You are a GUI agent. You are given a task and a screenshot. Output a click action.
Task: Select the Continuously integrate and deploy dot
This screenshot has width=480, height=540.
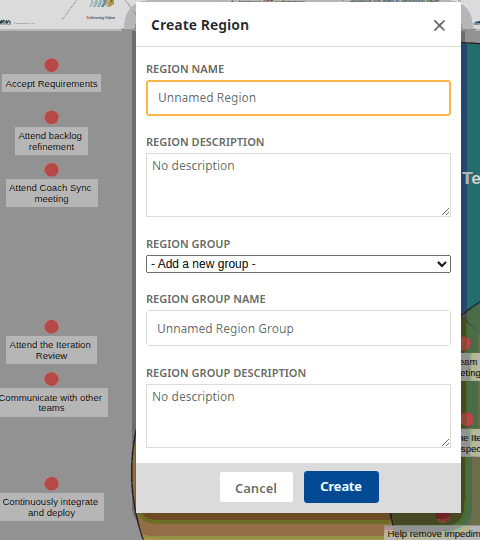point(51,484)
